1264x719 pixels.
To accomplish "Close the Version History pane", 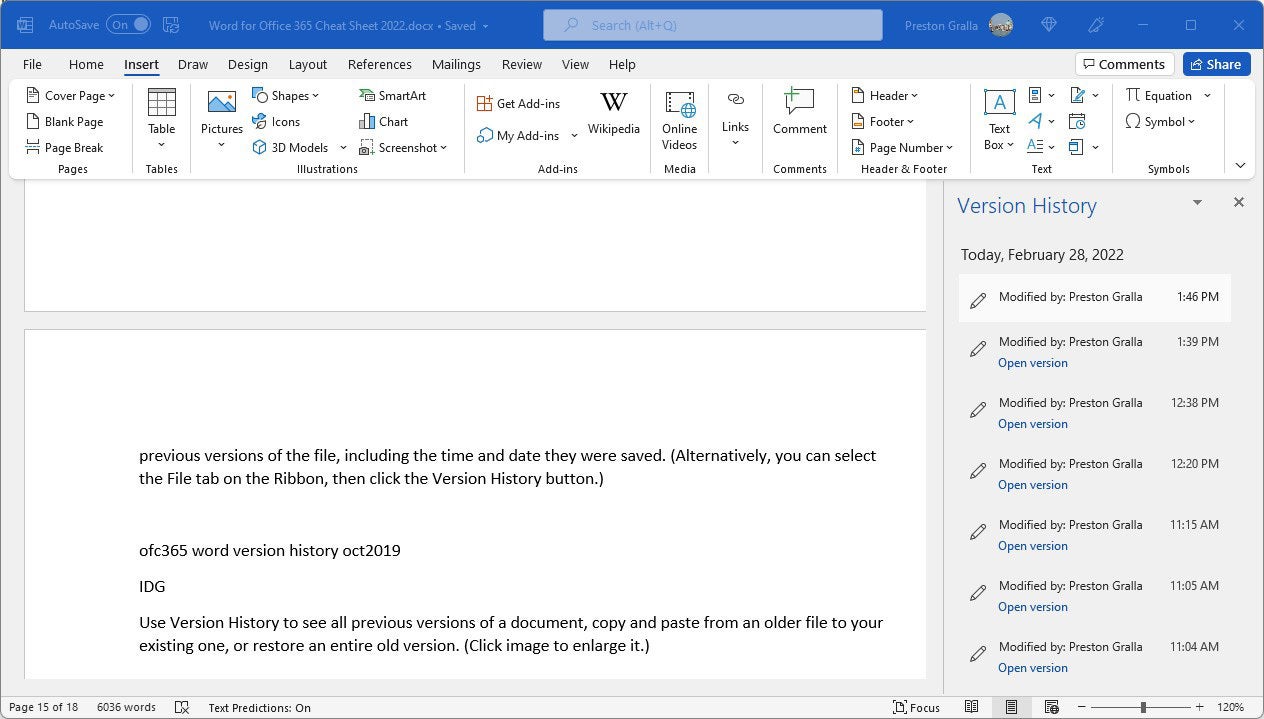I will pos(1239,203).
